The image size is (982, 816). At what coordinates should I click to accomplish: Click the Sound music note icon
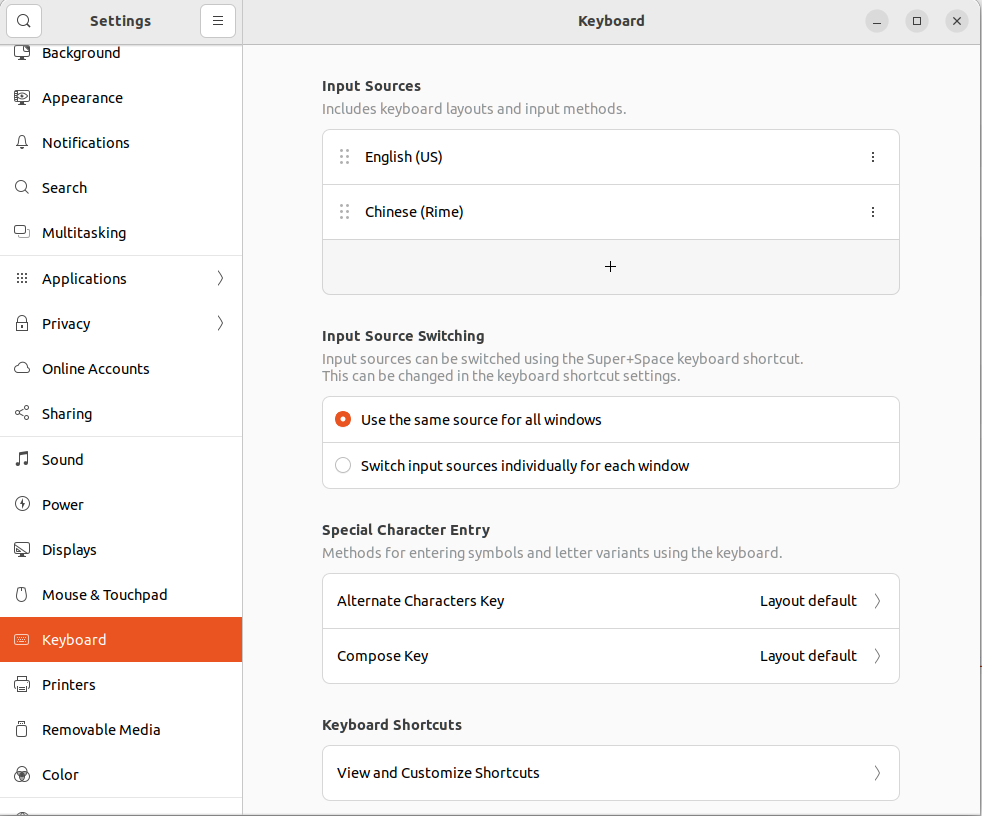(x=22, y=459)
